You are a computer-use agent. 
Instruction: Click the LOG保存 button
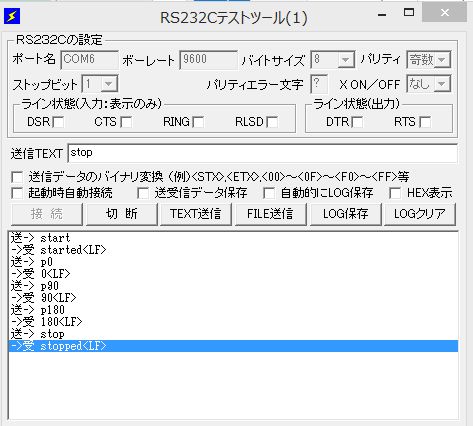coord(346,214)
